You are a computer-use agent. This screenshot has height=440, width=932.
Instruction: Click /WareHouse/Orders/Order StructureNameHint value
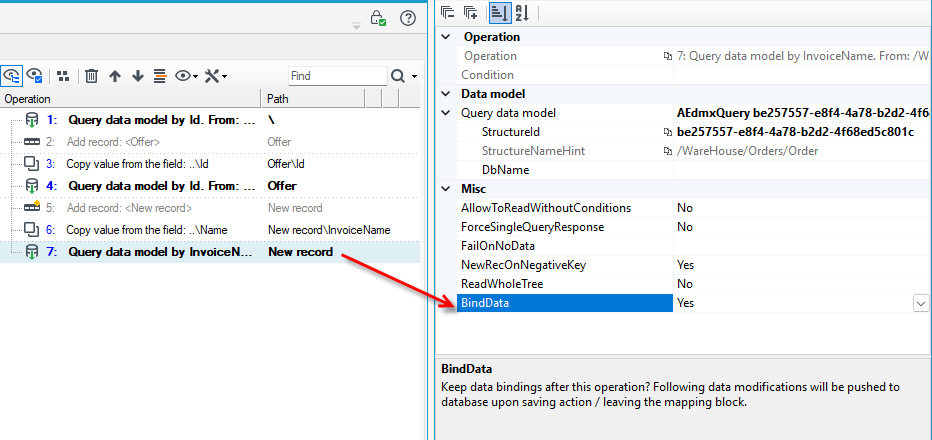pos(748,151)
